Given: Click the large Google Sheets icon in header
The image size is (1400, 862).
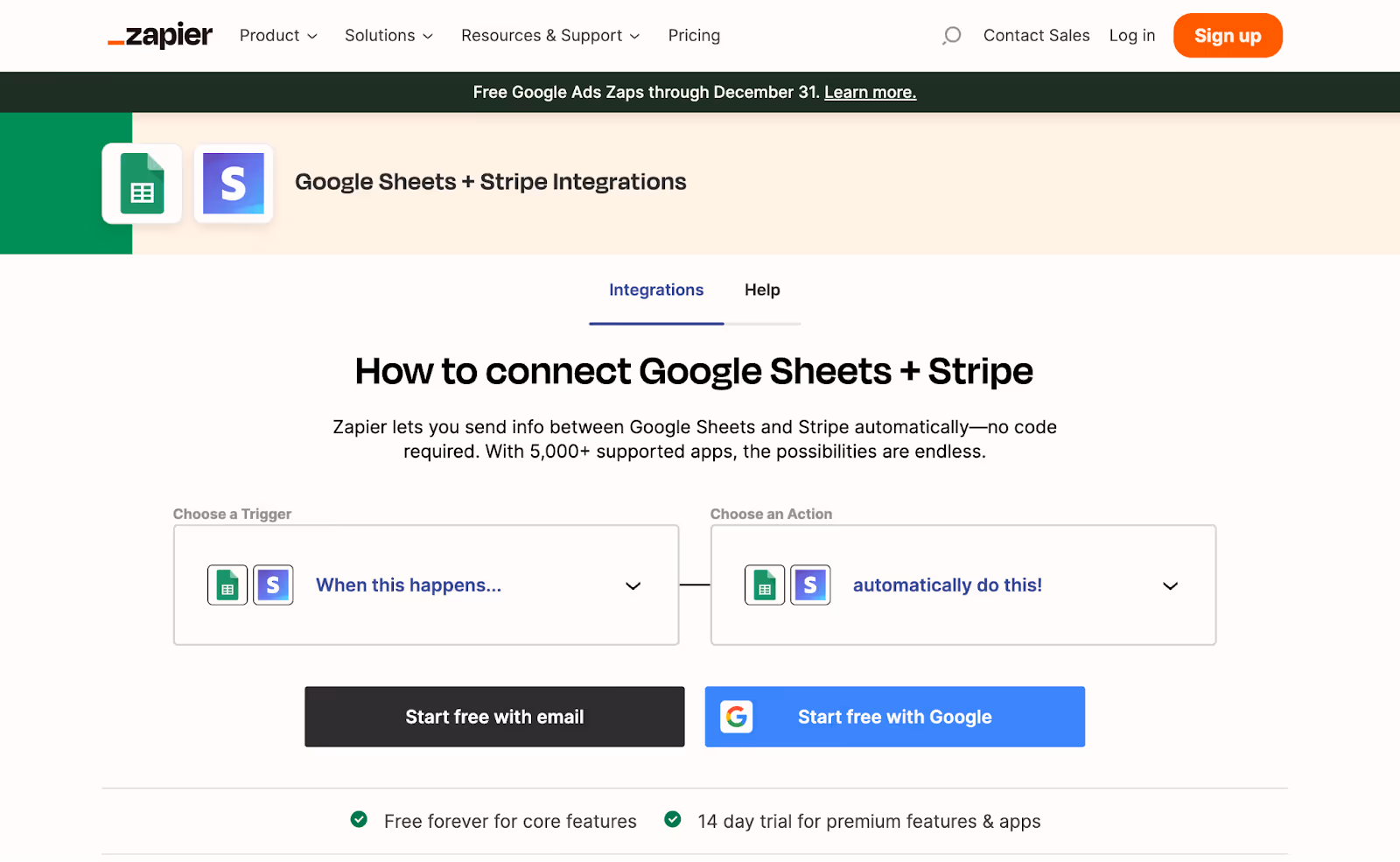Looking at the screenshot, I should coord(142,184).
